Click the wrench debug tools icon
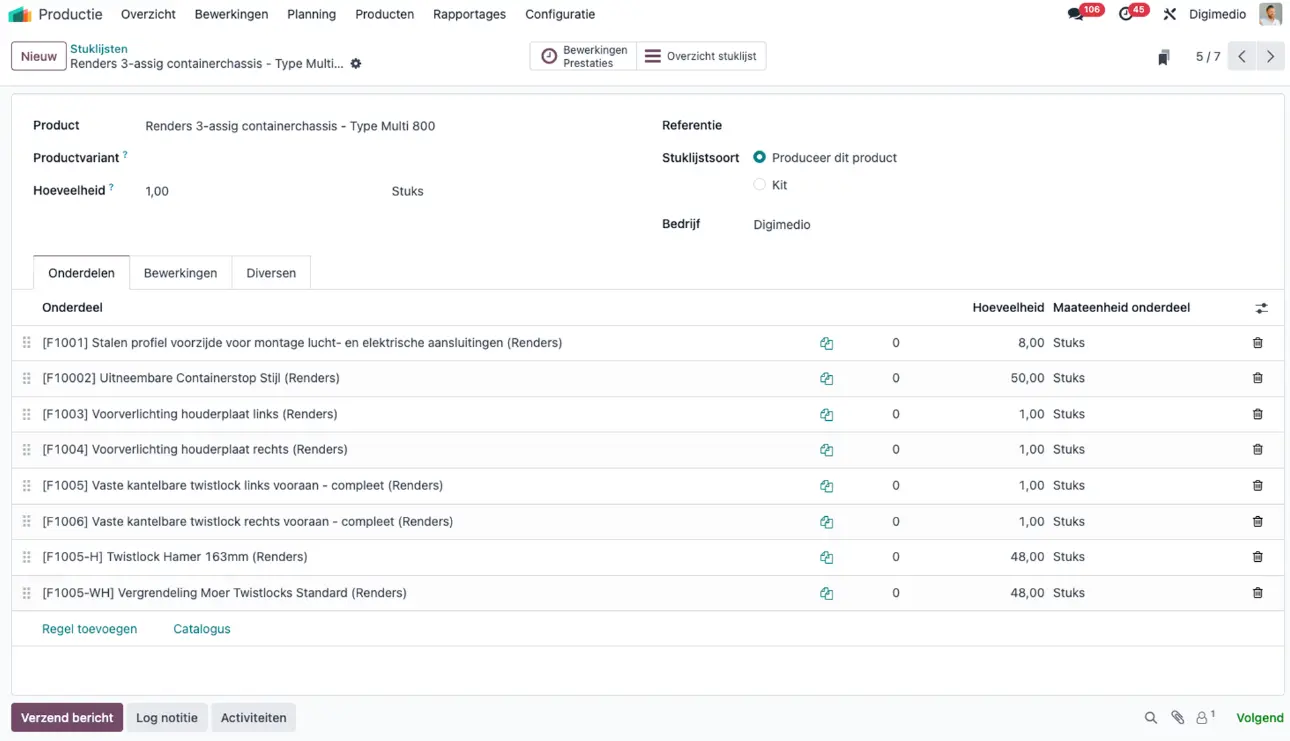The width and height of the screenshot is (1290, 741). (1169, 15)
